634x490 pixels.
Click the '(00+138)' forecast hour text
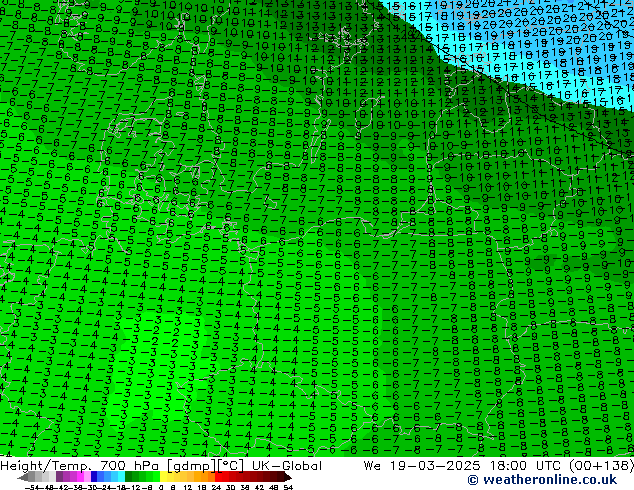click(x=602, y=466)
